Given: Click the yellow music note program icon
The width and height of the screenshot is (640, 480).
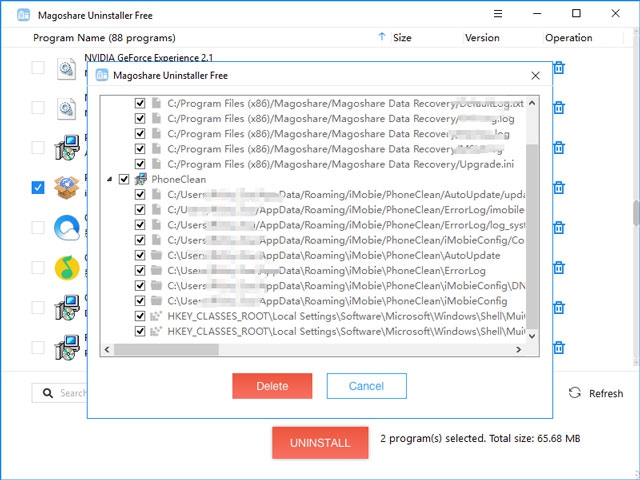Looking at the screenshot, I should [x=67, y=268].
